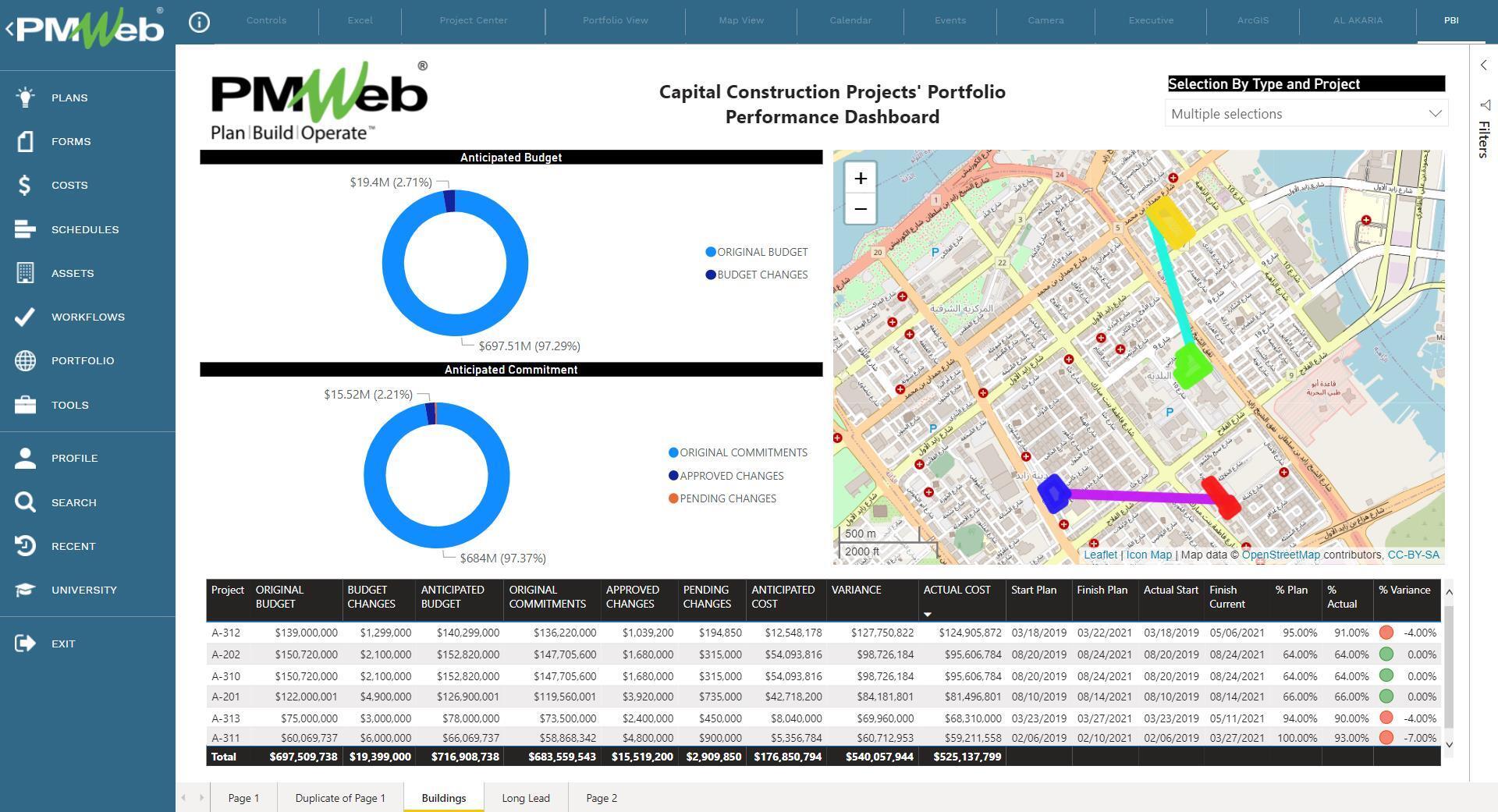This screenshot has width=1498, height=812.
Task: Sort by the Project column header
Action: click(x=227, y=590)
